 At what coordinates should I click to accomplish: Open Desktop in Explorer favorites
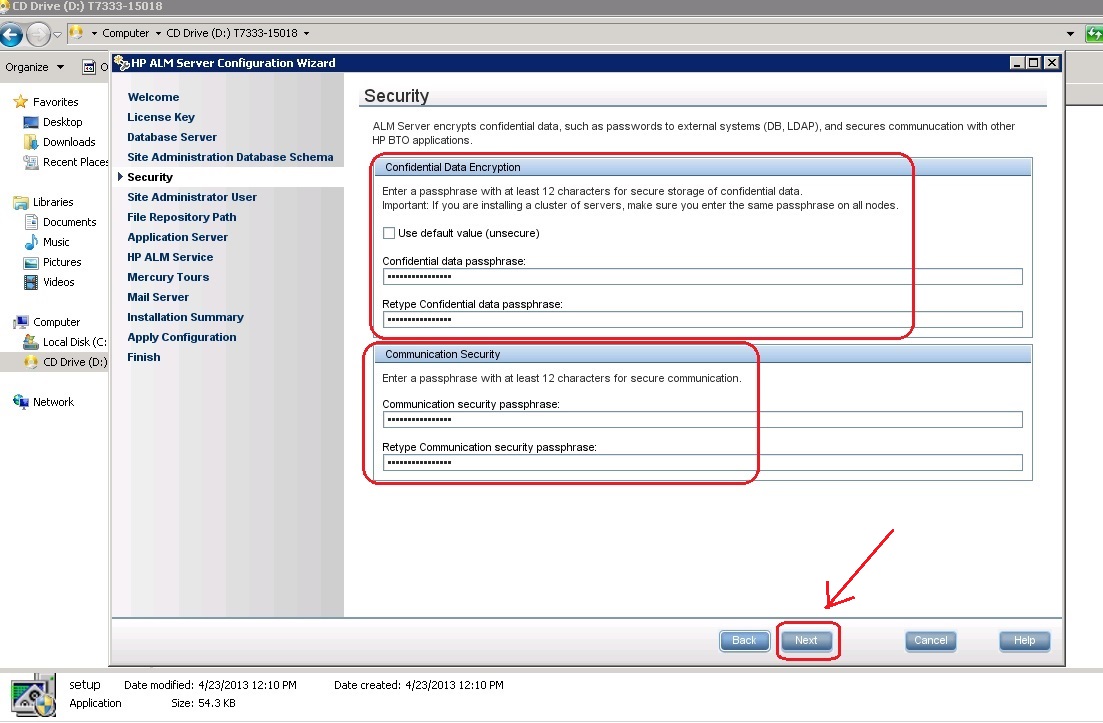click(63, 122)
